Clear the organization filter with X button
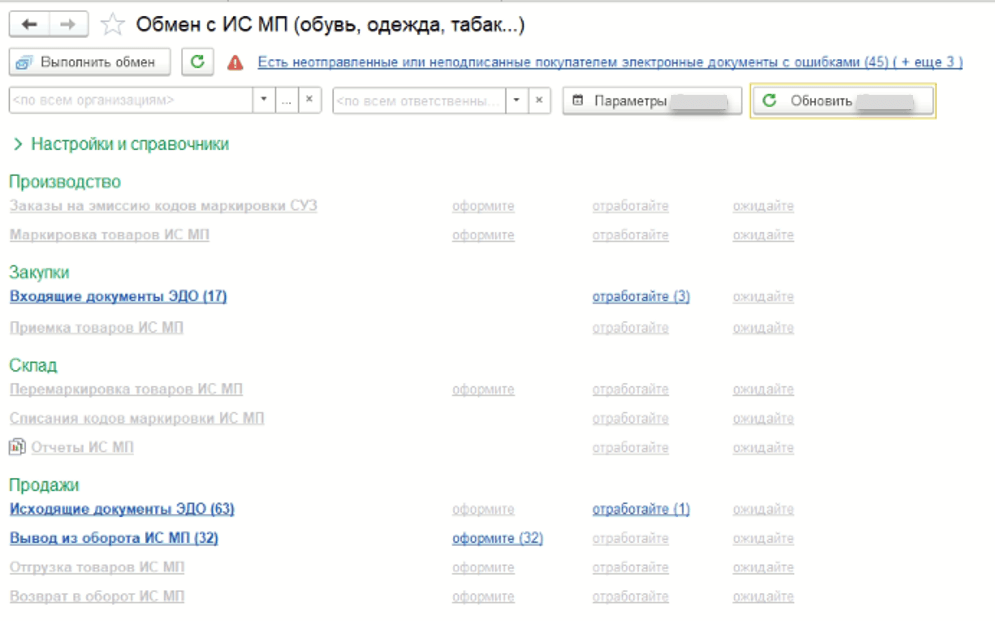Viewport: 995px width, 621px height. pyautogui.click(x=309, y=101)
